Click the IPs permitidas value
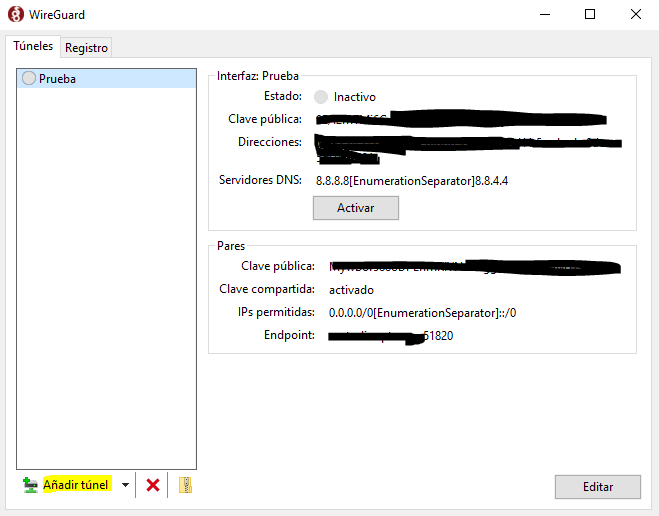This screenshot has height=516, width=659. click(x=422, y=313)
